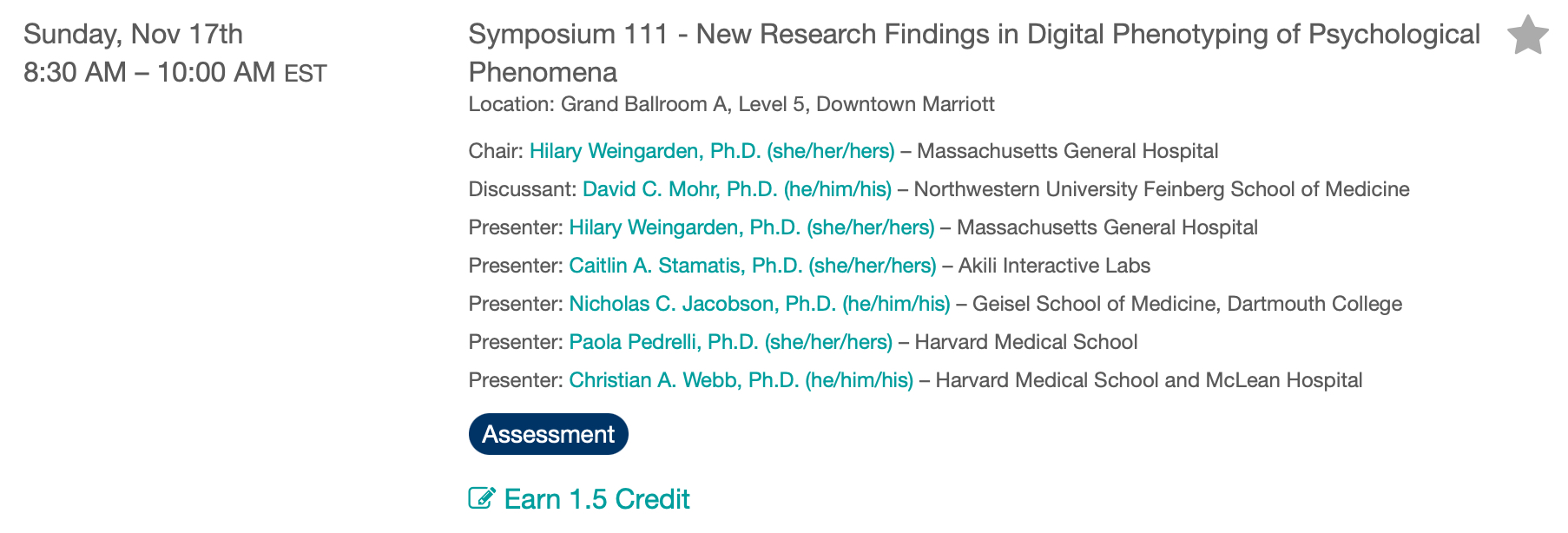Open the Symposium 111 session title
The image size is (1568, 533).
(x=974, y=35)
